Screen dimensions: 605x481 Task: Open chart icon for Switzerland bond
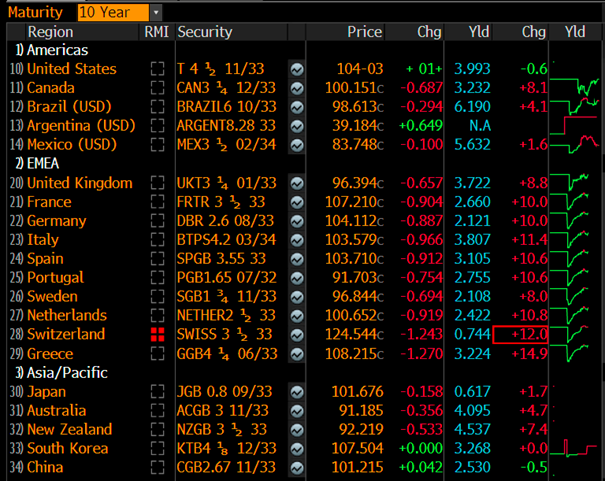pyautogui.click(x=297, y=335)
